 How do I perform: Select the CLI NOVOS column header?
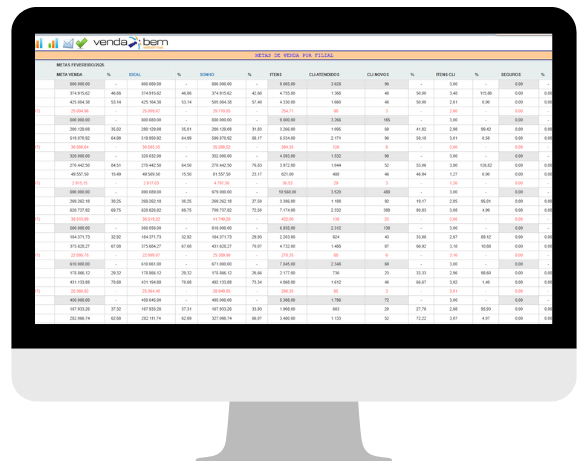point(378,74)
